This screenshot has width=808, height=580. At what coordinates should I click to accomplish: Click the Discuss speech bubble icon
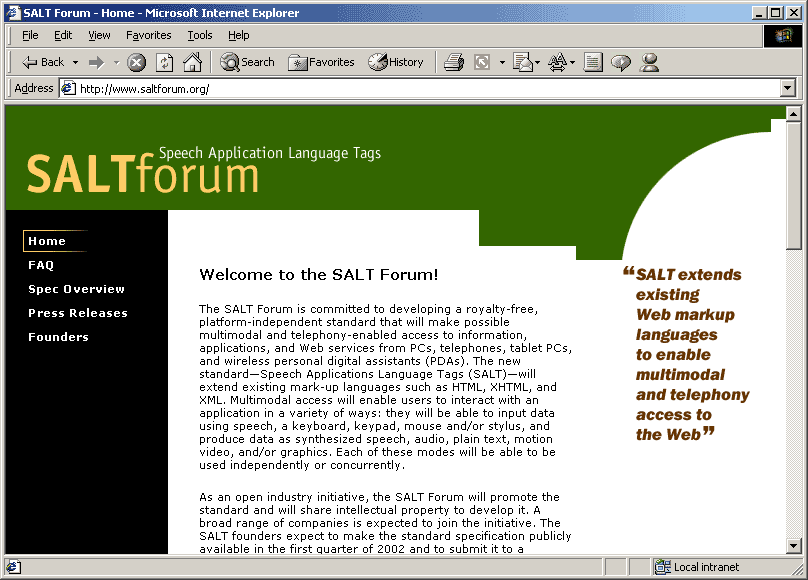[x=621, y=63]
